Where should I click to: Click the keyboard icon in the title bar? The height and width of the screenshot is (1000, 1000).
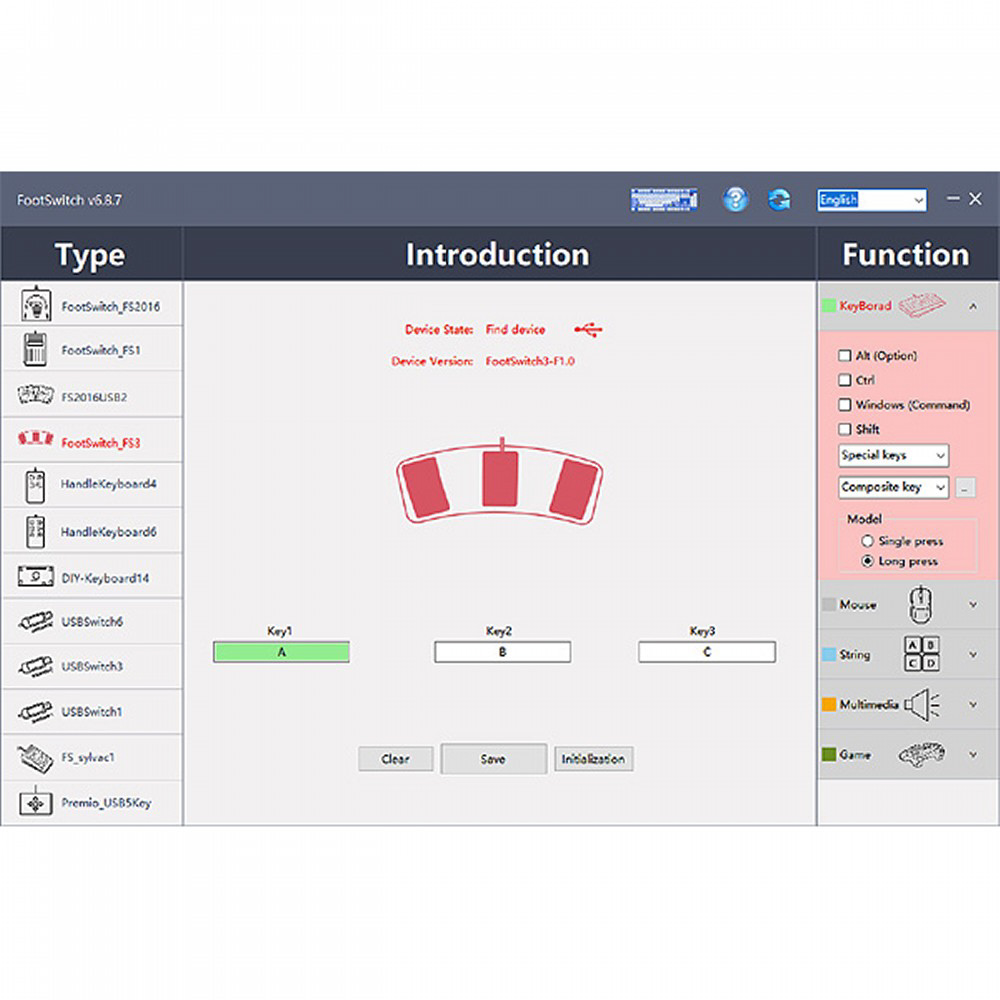663,199
